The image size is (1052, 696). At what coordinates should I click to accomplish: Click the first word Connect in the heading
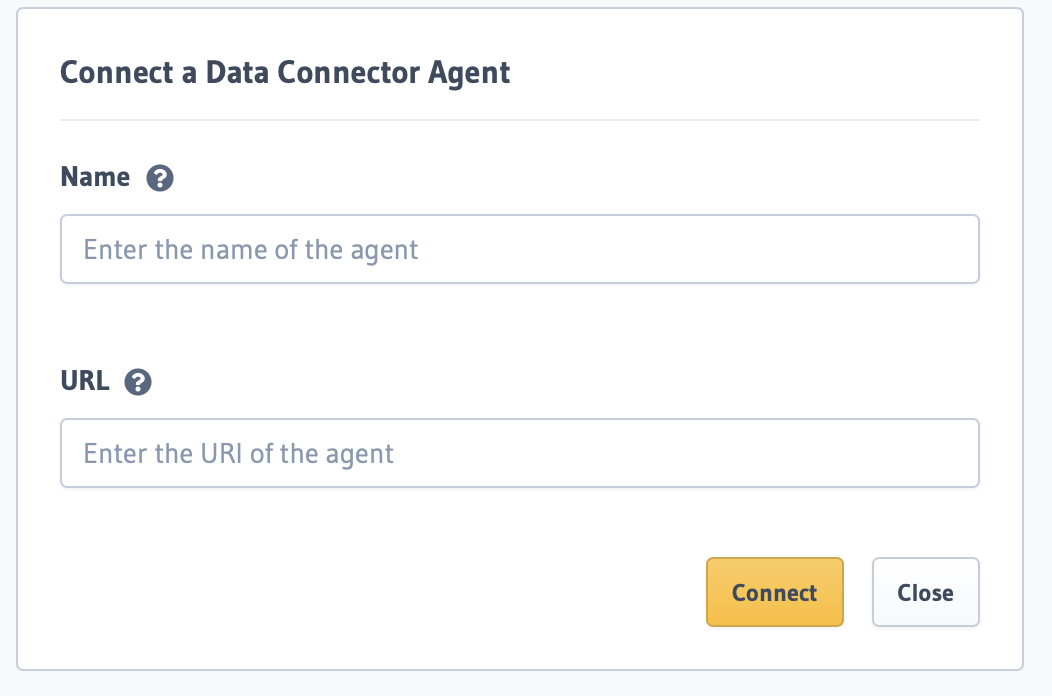(x=117, y=72)
